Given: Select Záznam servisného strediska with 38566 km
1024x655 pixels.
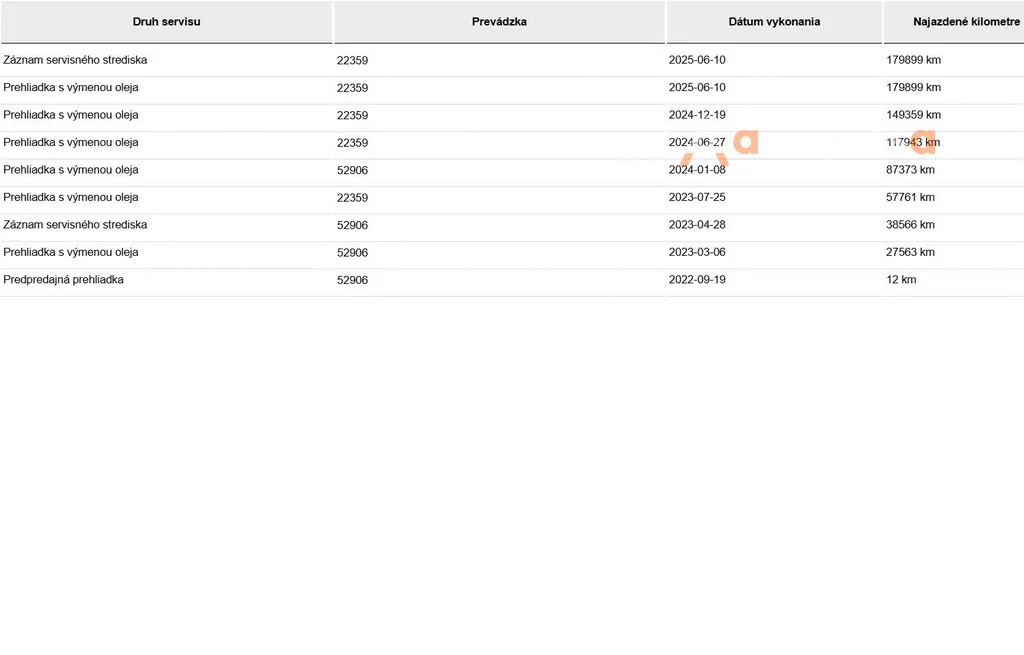Looking at the screenshot, I should click(x=75, y=225).
